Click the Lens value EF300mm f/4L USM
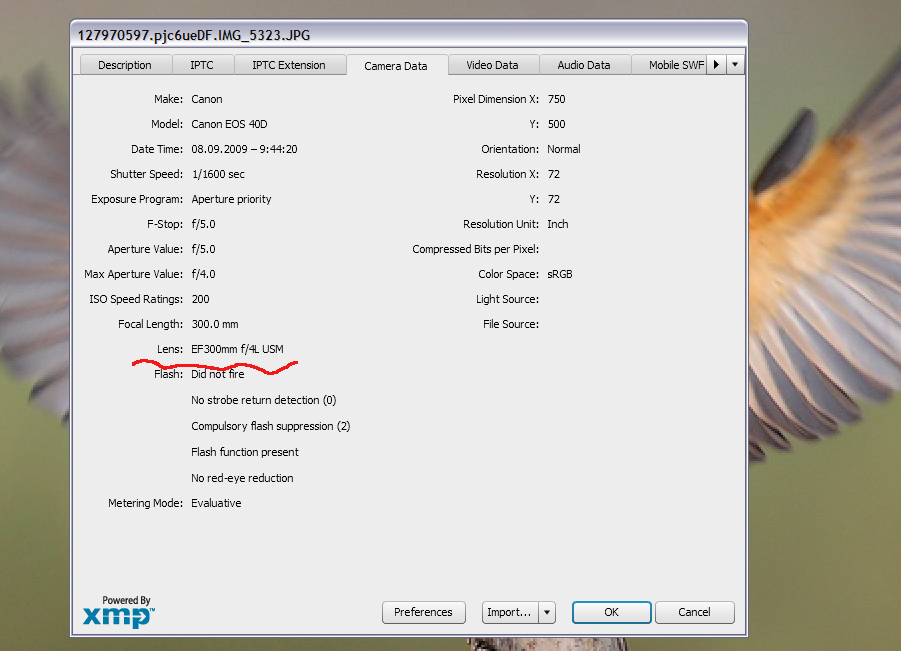The height and width of the screenshot is (651, 901). click(237, 349)
